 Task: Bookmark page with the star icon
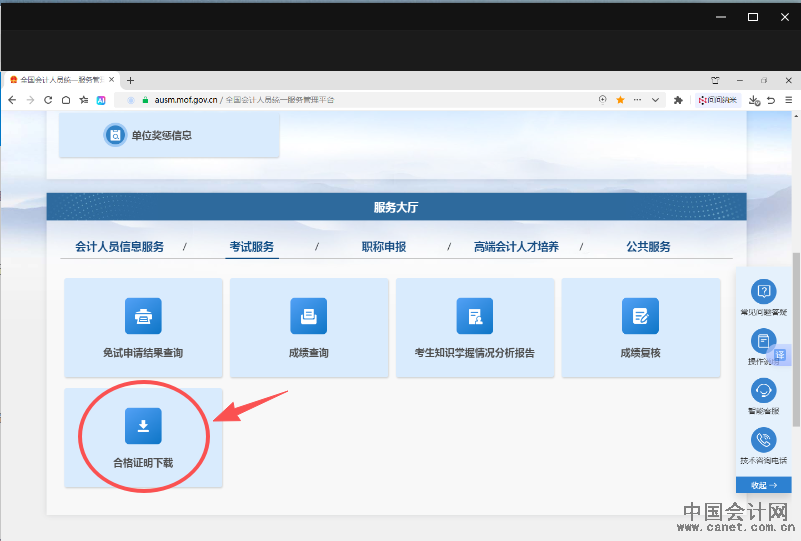click(x=620, y=100)
